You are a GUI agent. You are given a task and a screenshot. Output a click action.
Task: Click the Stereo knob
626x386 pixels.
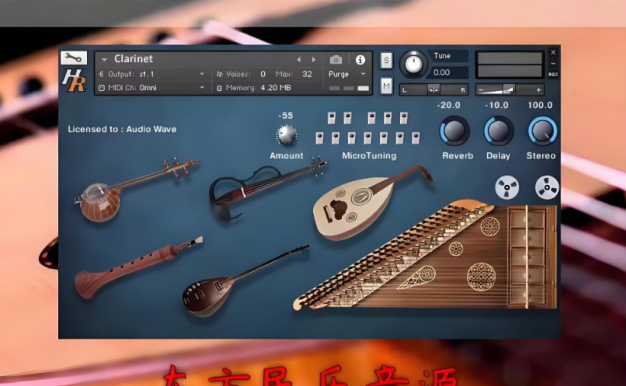(543, 131)
